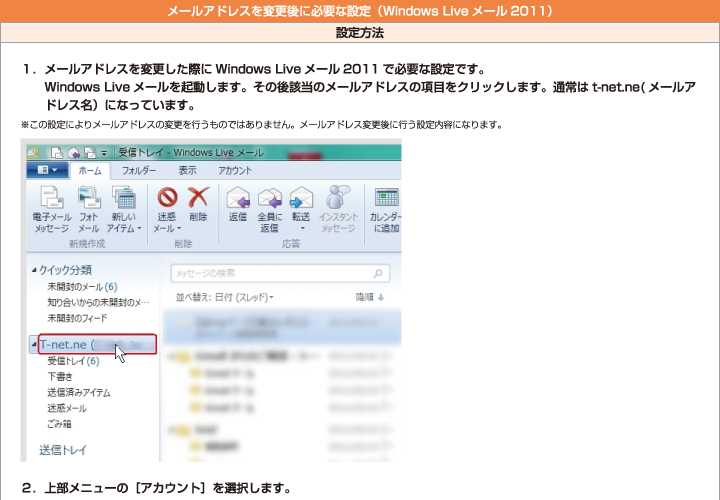
Task: Click the orange page title about Windows Live メール 2011
Action: point(360,11)
